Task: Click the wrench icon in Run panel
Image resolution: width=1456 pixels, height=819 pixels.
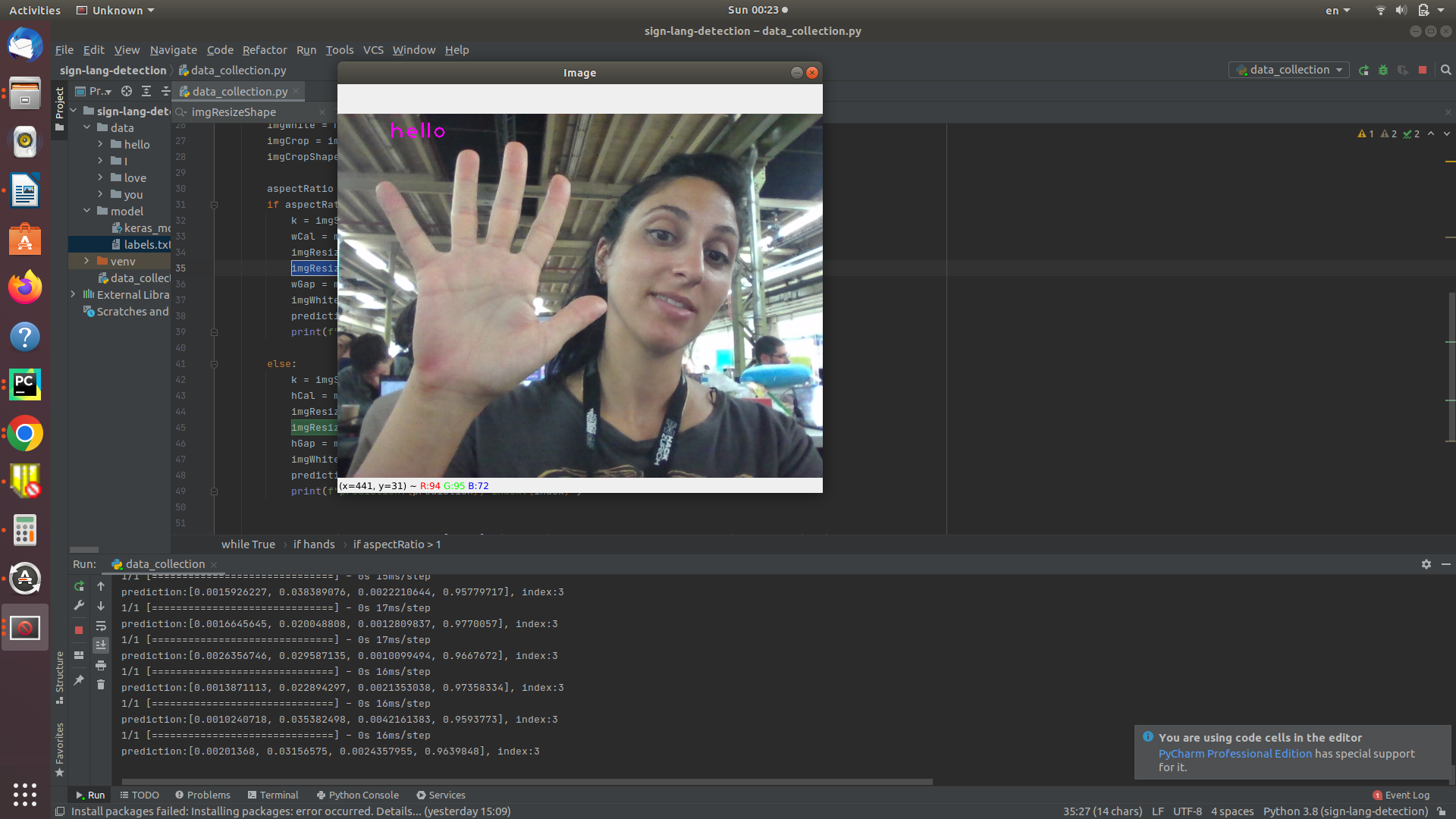Action: click(79, 605)
